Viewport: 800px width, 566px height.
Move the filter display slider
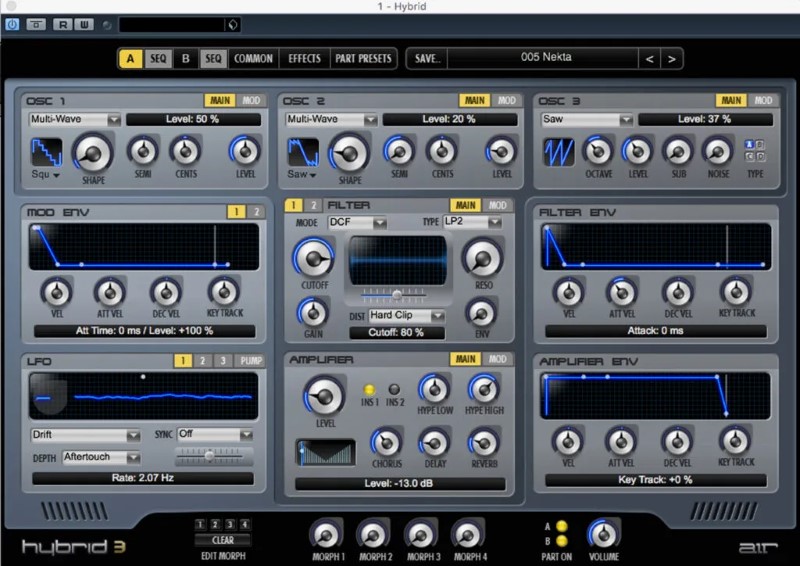[397, 294]
